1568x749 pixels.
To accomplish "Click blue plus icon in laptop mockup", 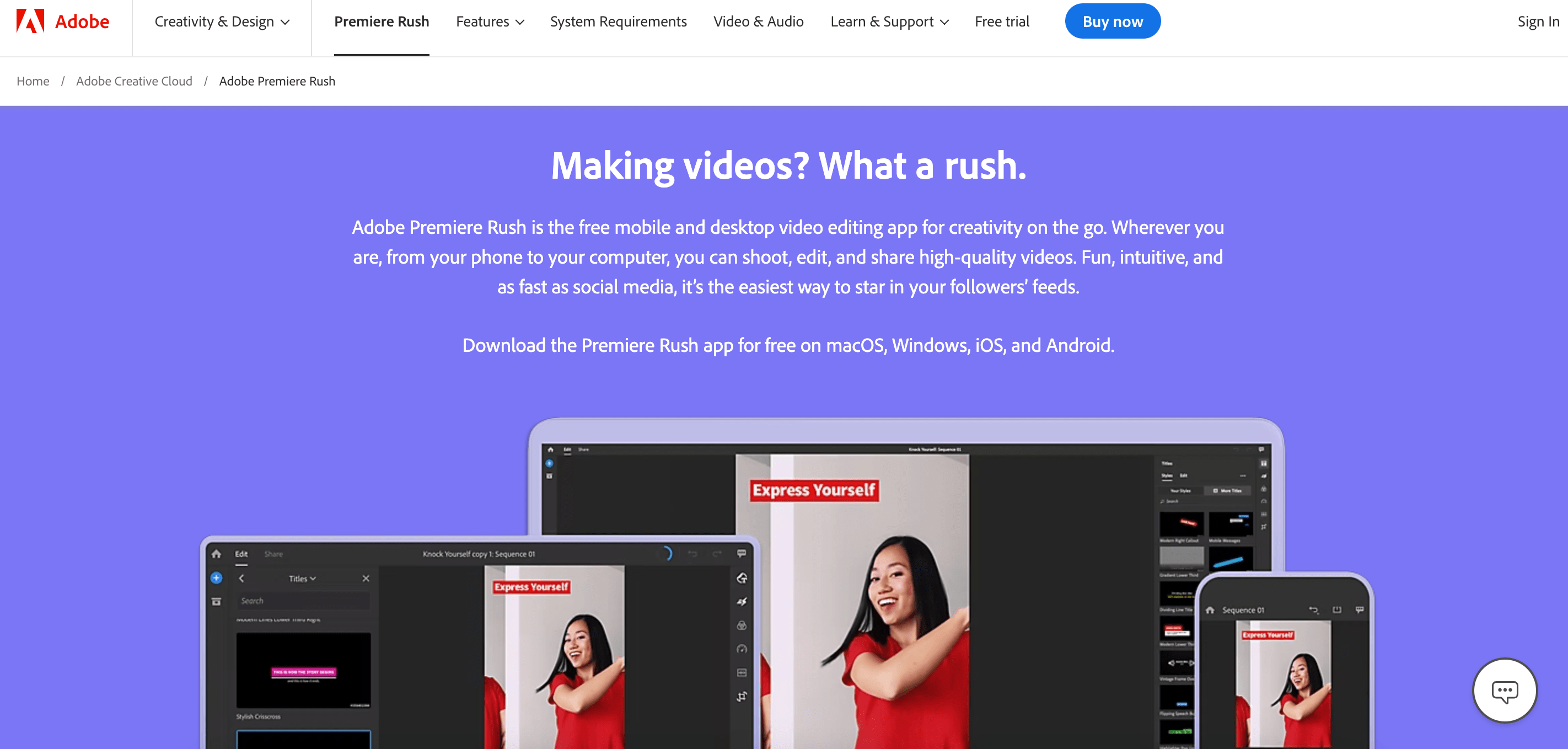I will [549, 463].
